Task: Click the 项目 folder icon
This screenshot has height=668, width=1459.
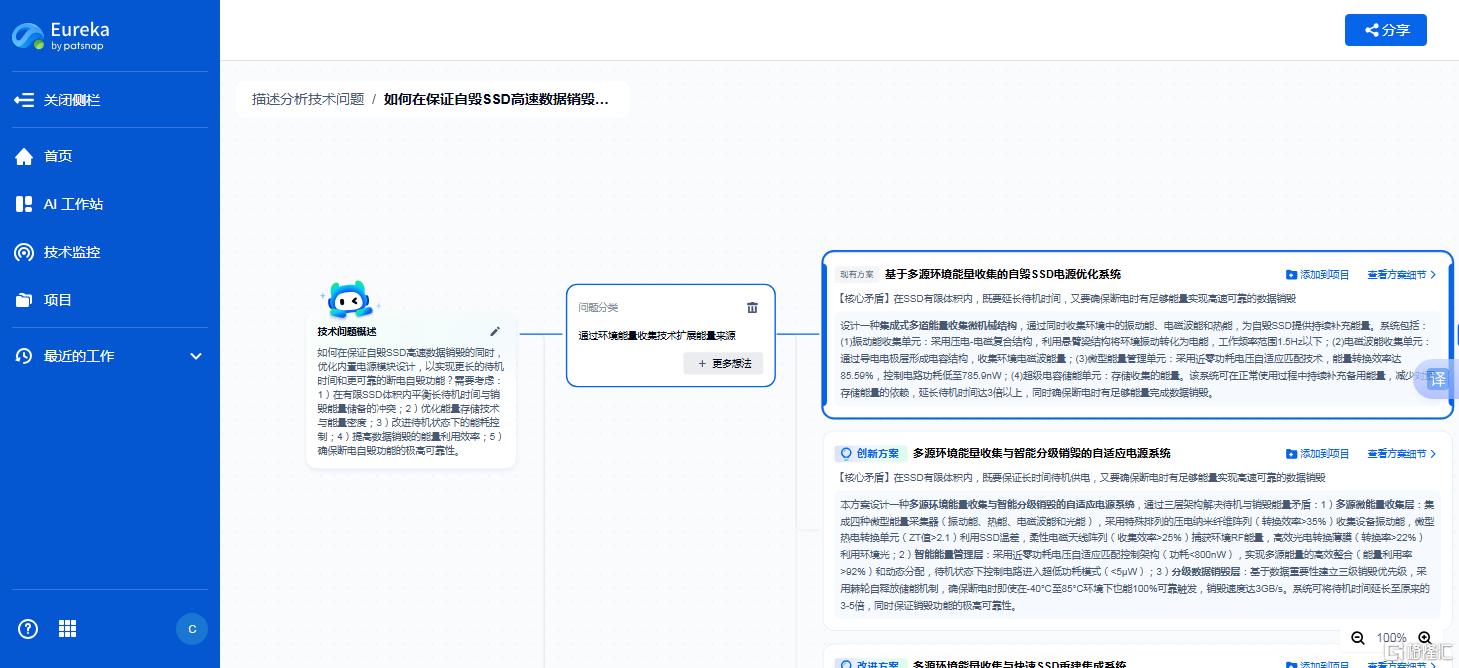Action: coord(24,300)
